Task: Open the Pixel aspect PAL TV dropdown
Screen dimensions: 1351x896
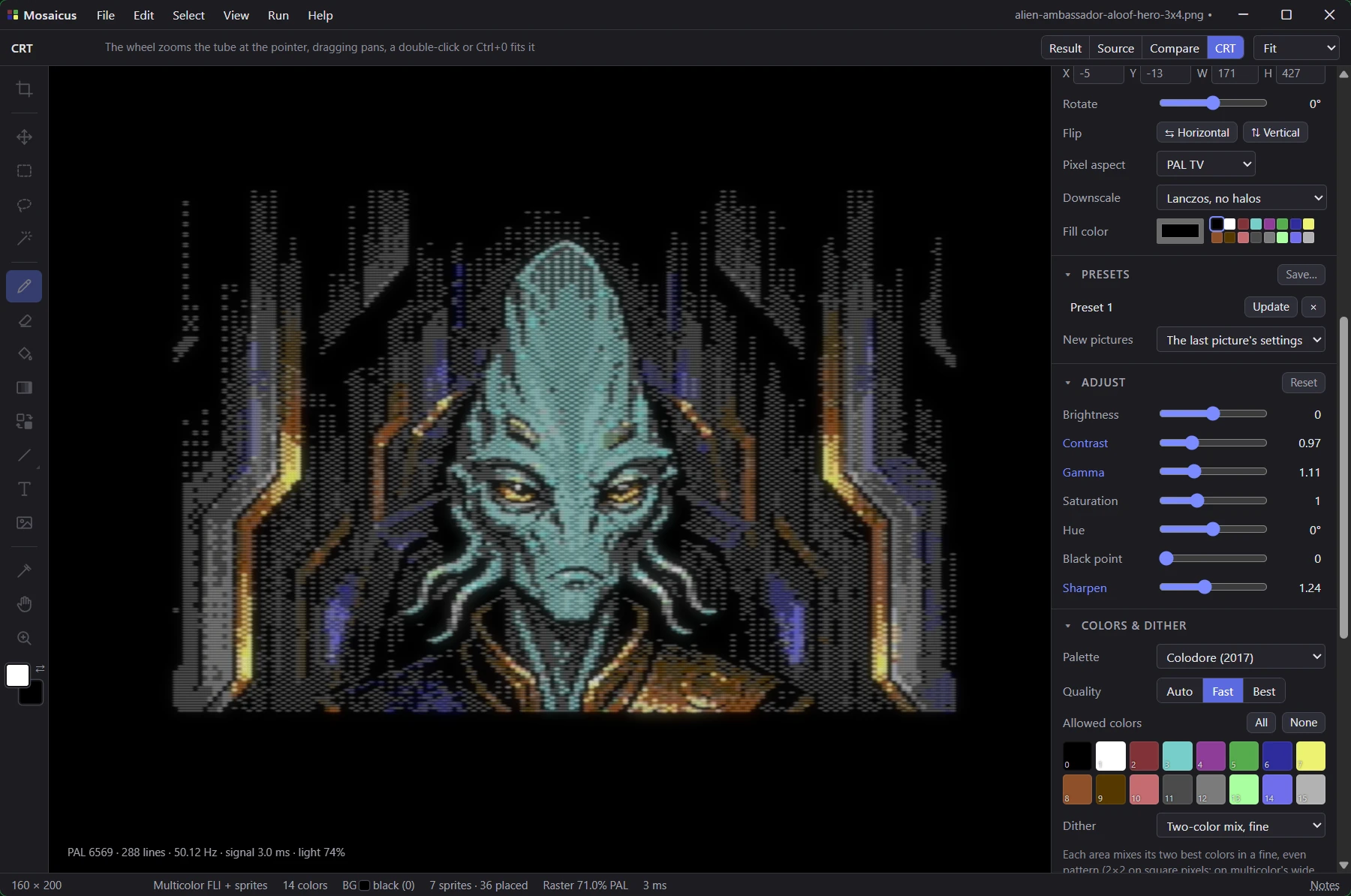Action: (x=1206, y=164)
